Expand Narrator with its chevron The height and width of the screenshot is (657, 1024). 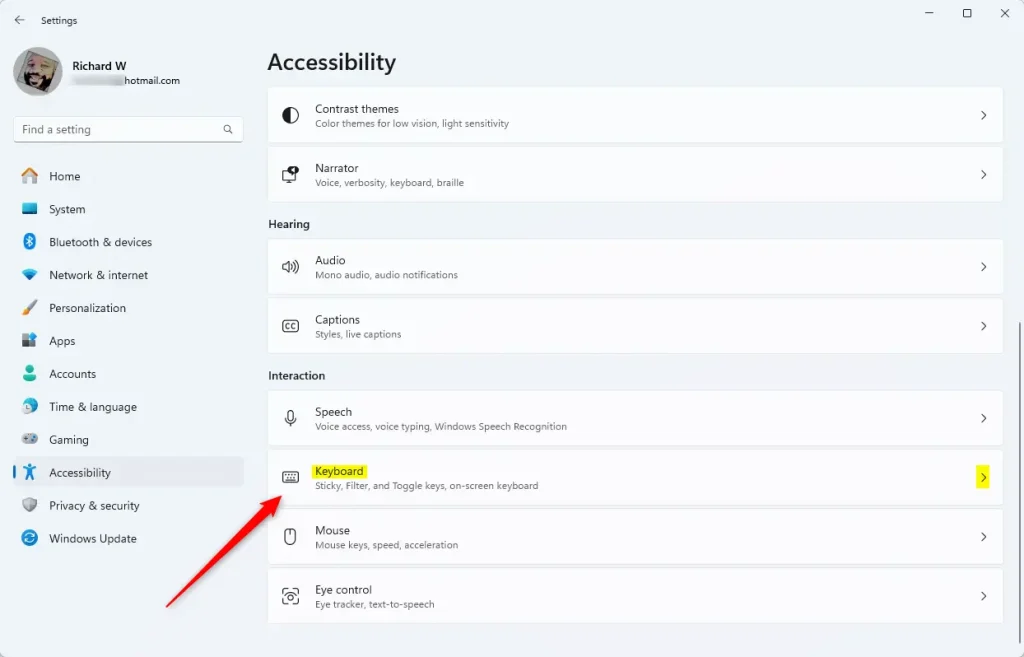click(x=984, y=174)
